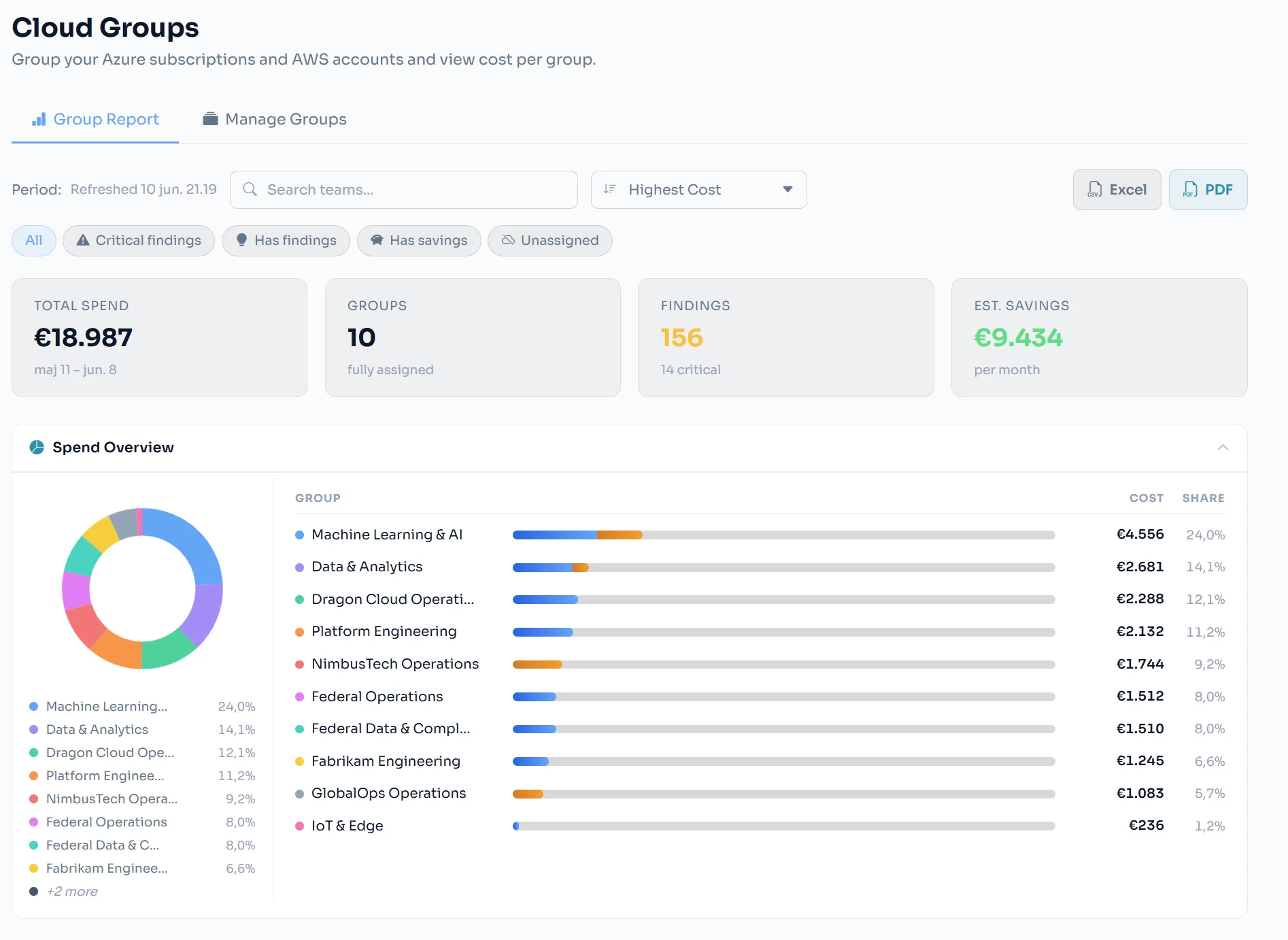Click the GlobalOps Operations row label
Viewport: 1288px width, 940px height.
(x=388, y=793)
